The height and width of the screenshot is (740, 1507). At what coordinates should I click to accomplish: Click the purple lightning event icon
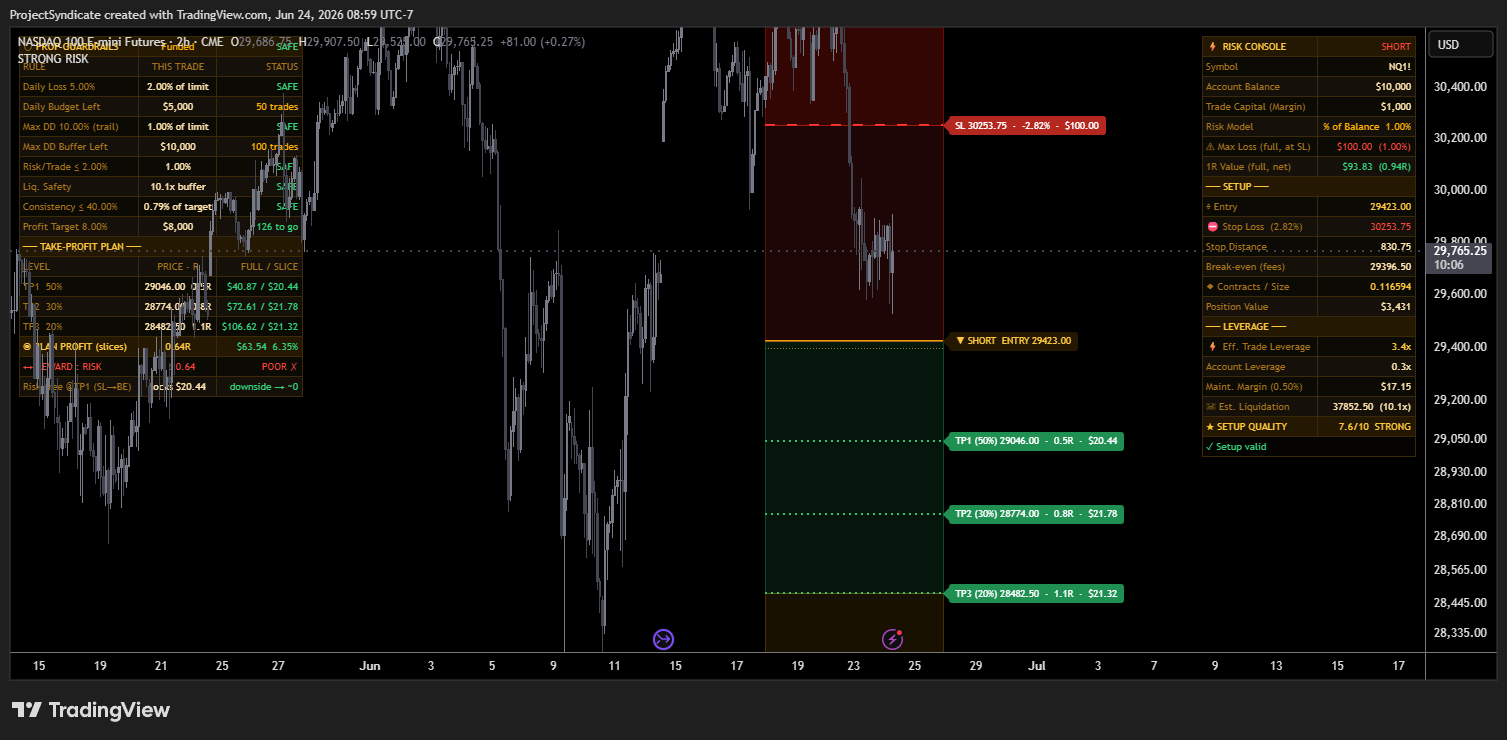point(892,639)
